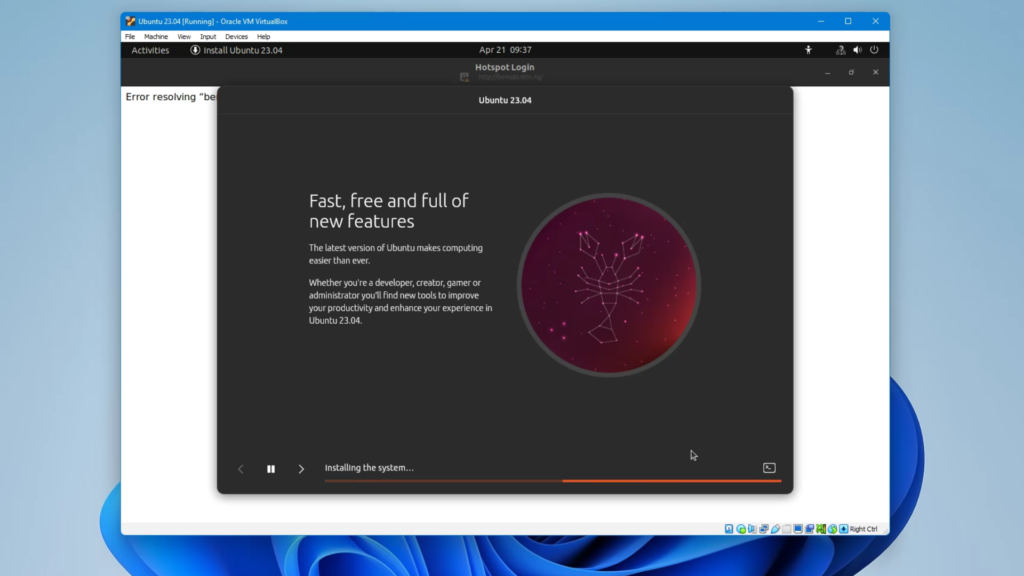Viewport: 1024px width, 576px height.
Task: Restore the Hotspot Login window
Action: point(852,72)
